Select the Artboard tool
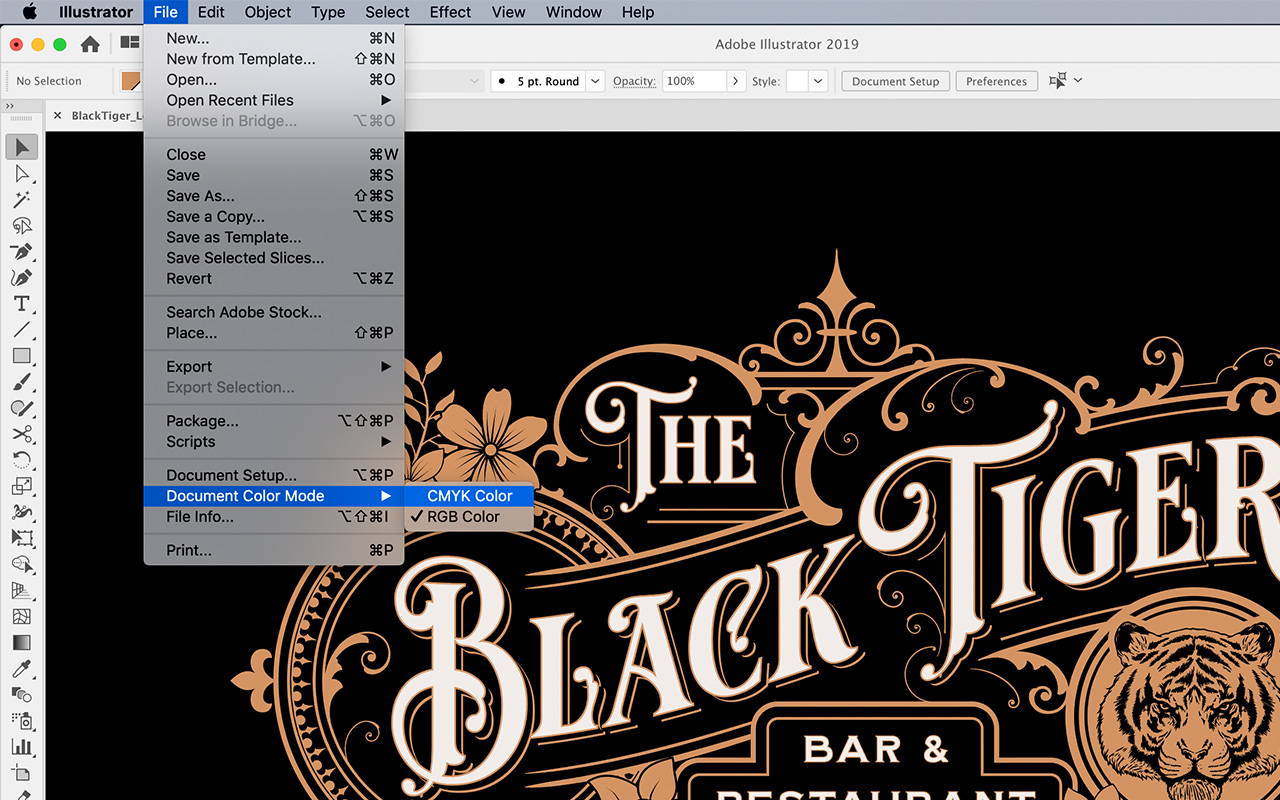This screenshot has height=800, width=1280. pyautogui.click(x=22, y=772)
